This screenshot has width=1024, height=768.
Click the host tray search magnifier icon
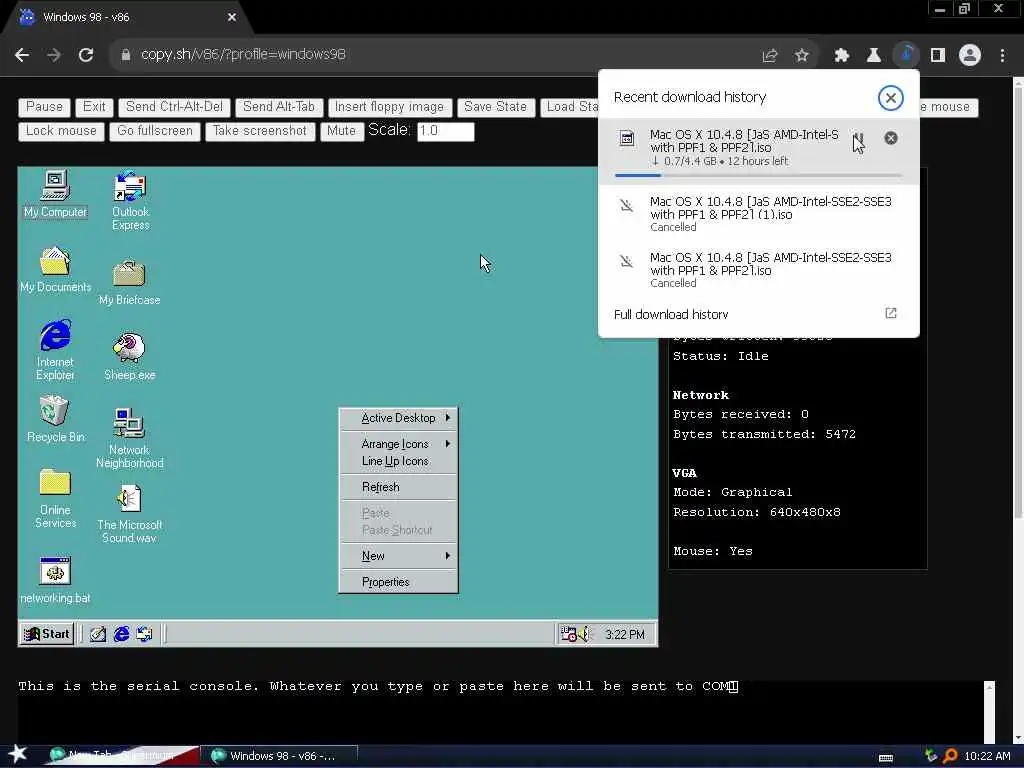coord(950,756)
